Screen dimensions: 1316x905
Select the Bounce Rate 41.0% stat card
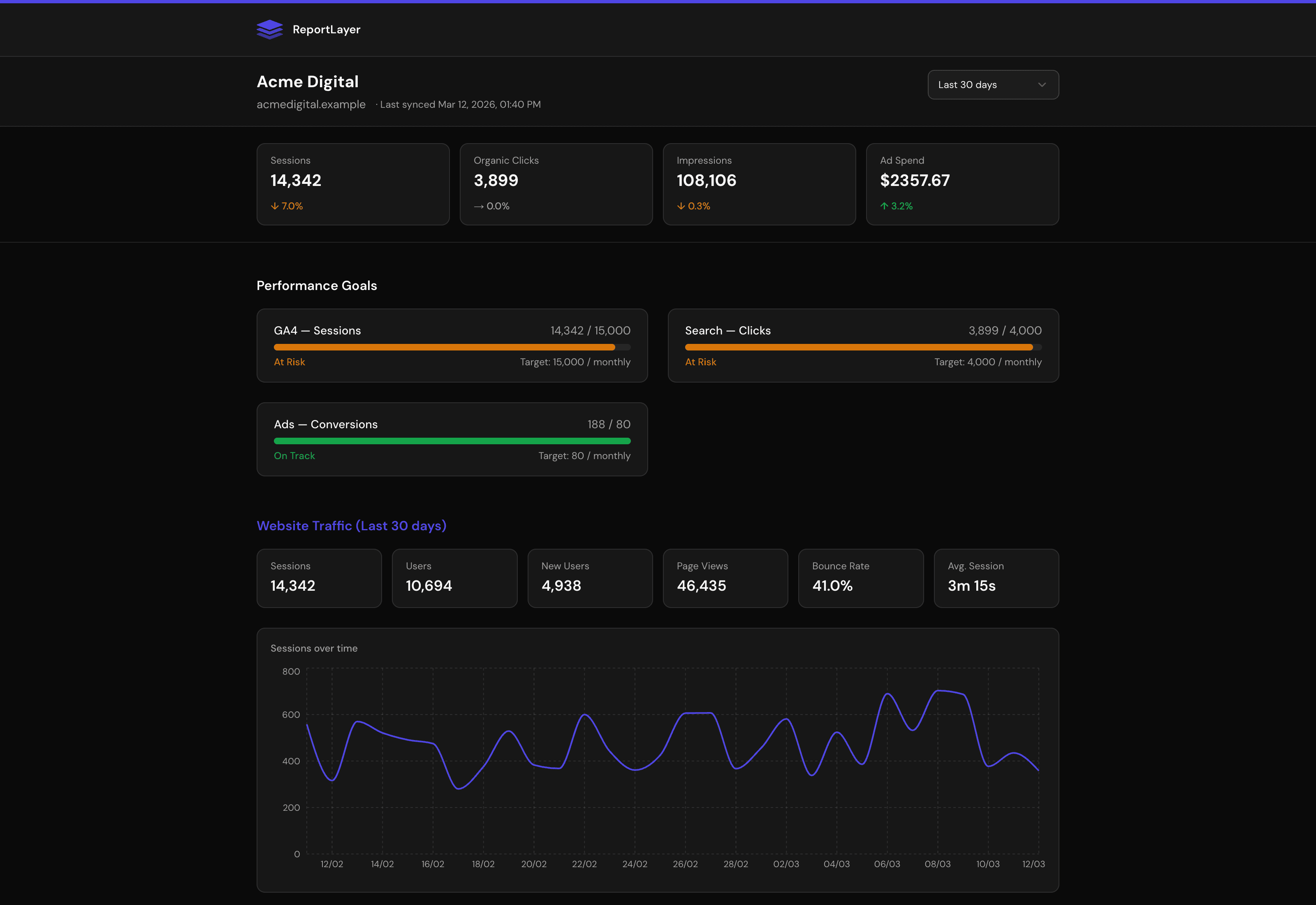pos(861,578)
